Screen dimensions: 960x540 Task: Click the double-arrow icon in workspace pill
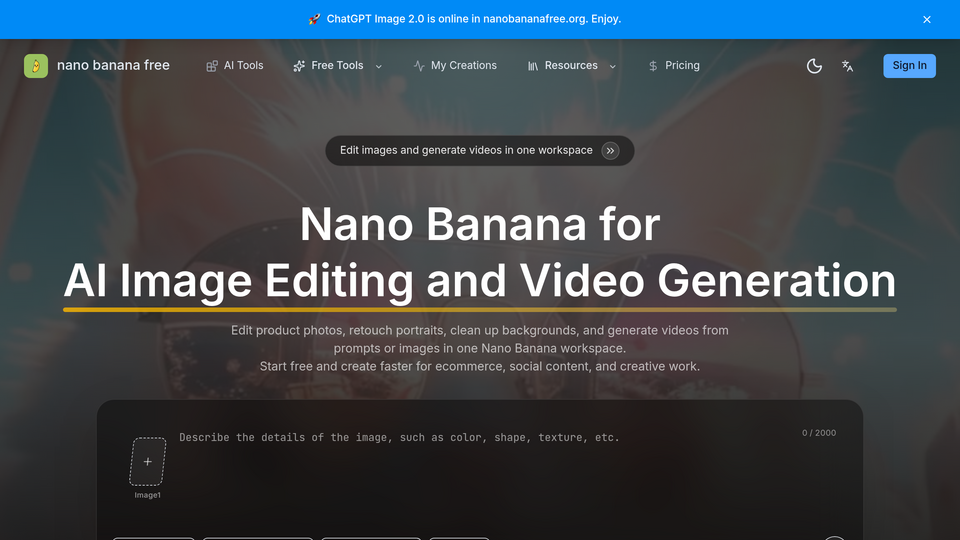point(610,151)
